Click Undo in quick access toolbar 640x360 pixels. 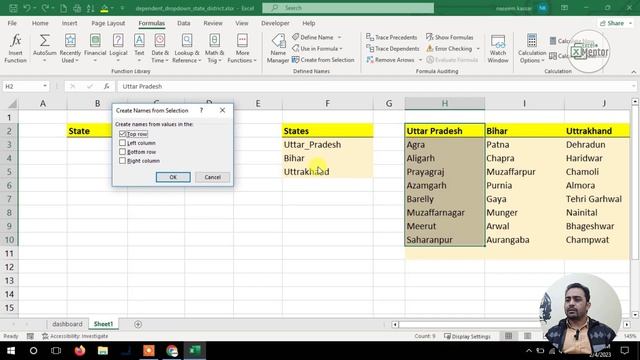(x=27, y=8)
